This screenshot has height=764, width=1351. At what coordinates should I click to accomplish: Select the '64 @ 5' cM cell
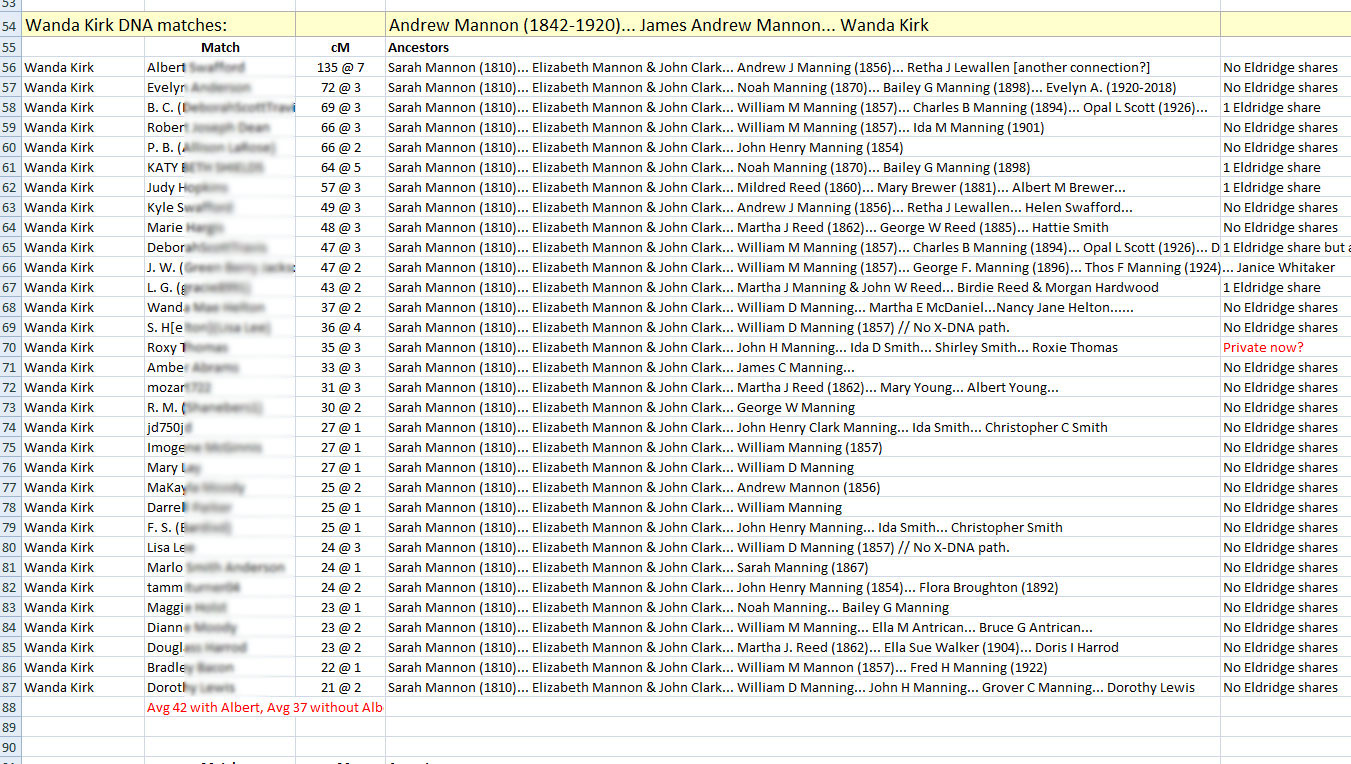coord(340,167)
